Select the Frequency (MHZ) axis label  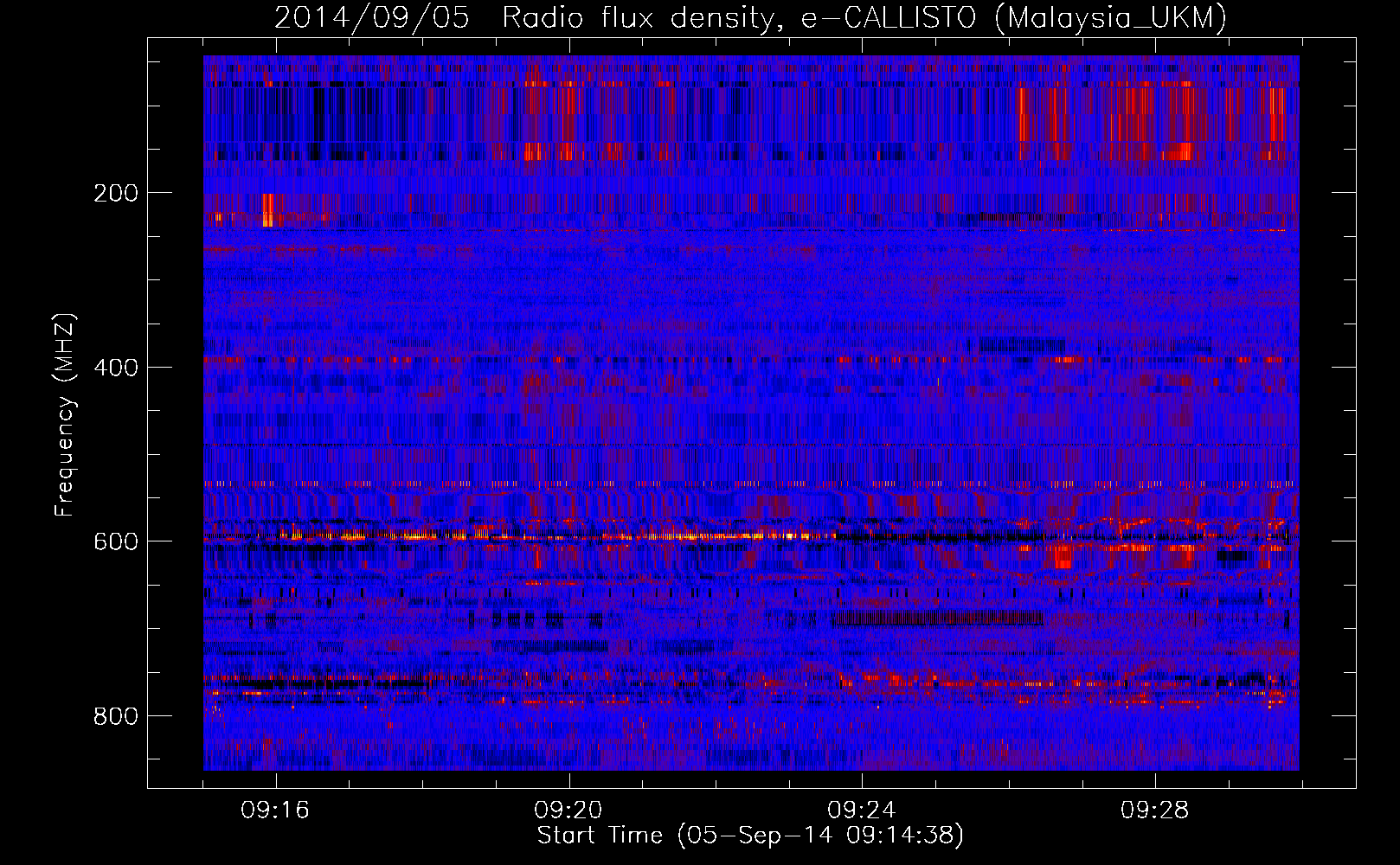pos(65,413)
